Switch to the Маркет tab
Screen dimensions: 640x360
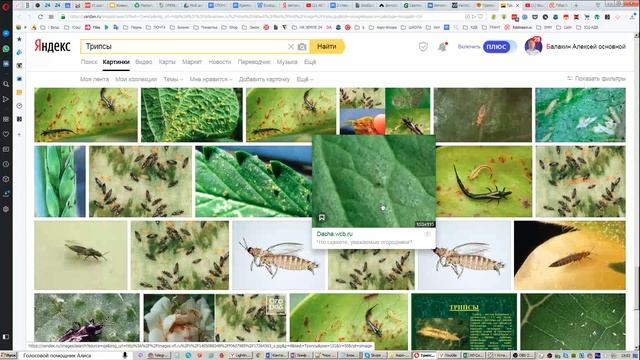point(192,62)
